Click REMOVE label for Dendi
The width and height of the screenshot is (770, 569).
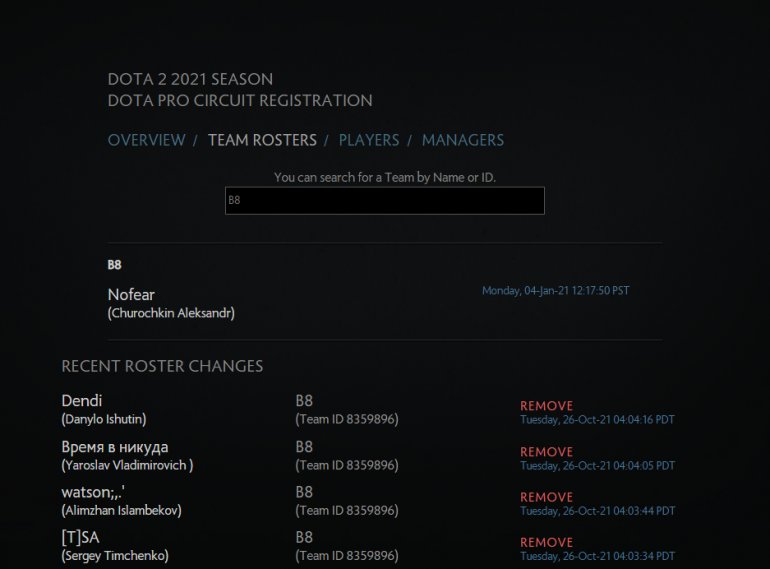point(546,406)
